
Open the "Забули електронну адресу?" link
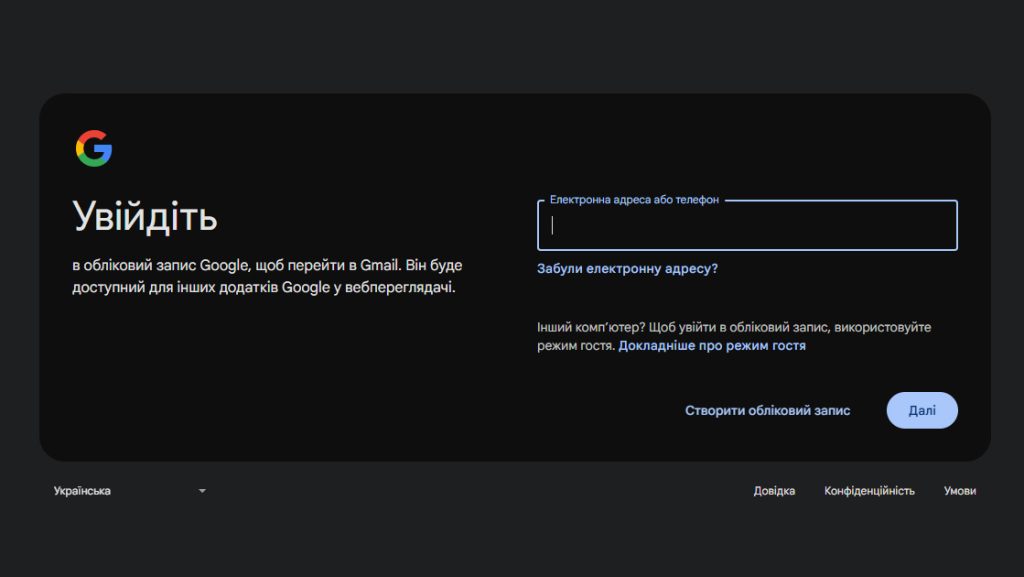pos(627,268)
